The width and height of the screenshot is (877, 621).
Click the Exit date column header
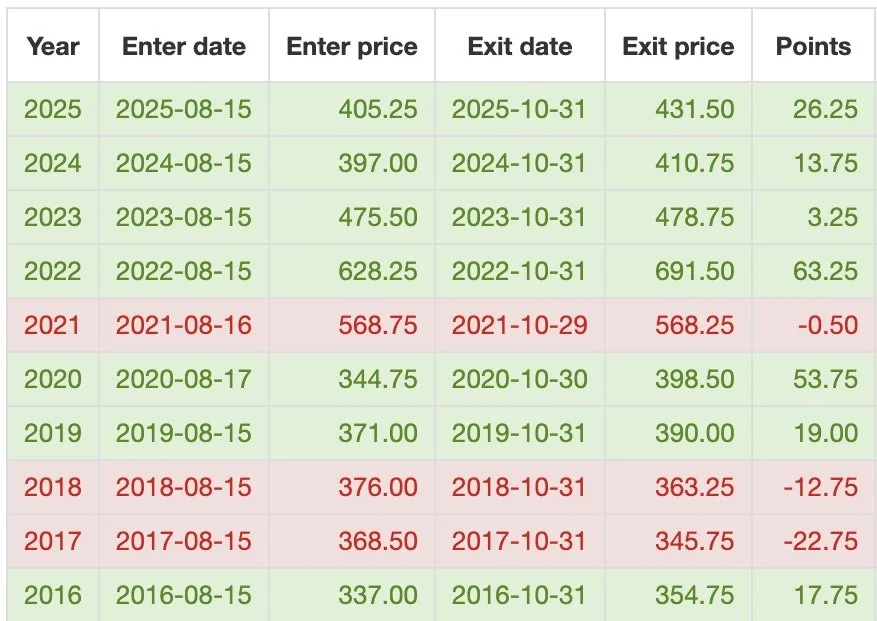point(520,46)
